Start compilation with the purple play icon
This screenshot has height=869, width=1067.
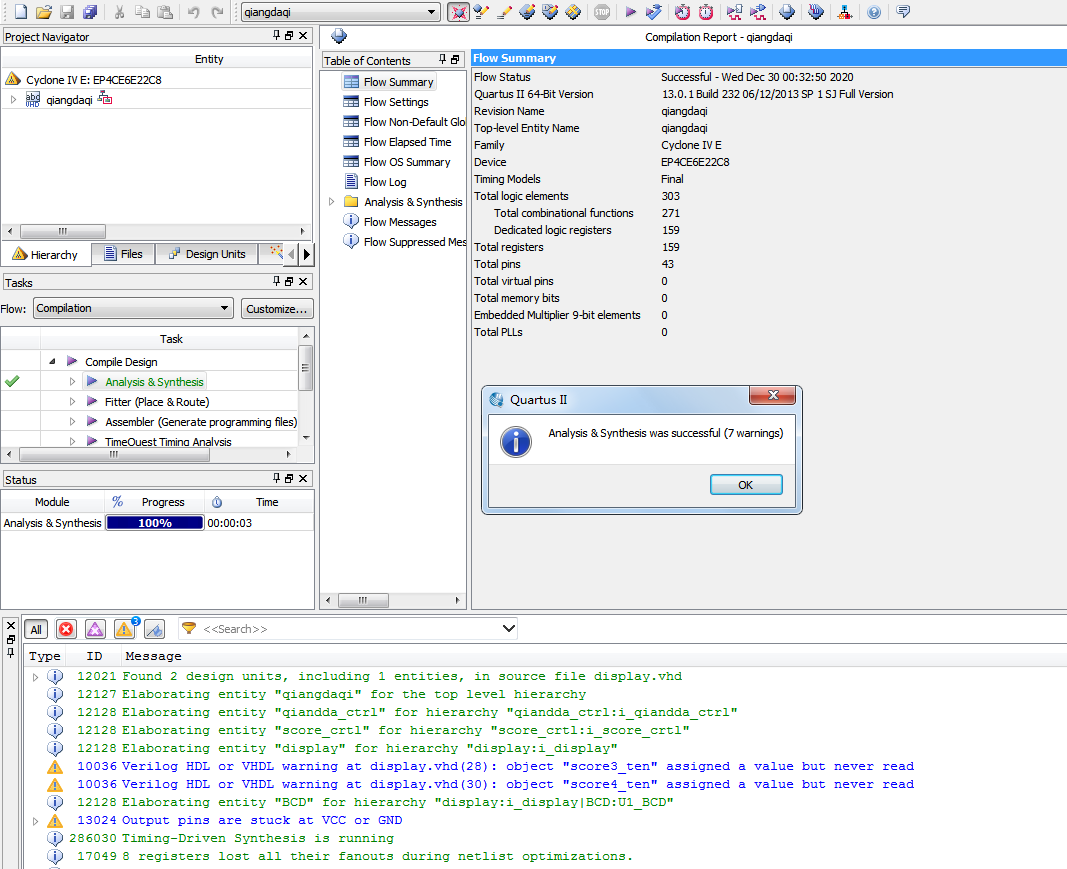point(631,12)
